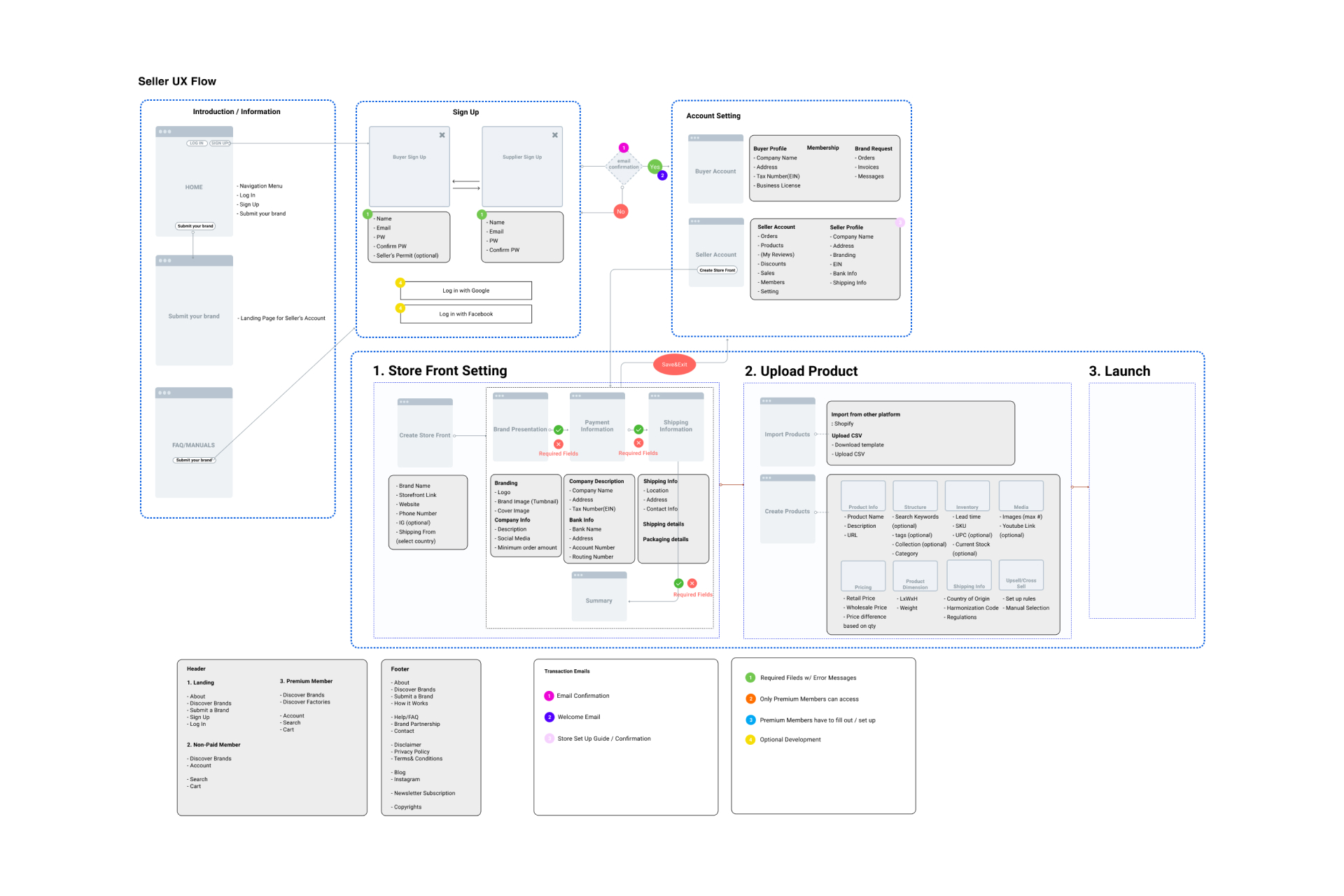Click the email confirmation diamond node
Screen dimensions: 1344x896
tap(623, 167)
